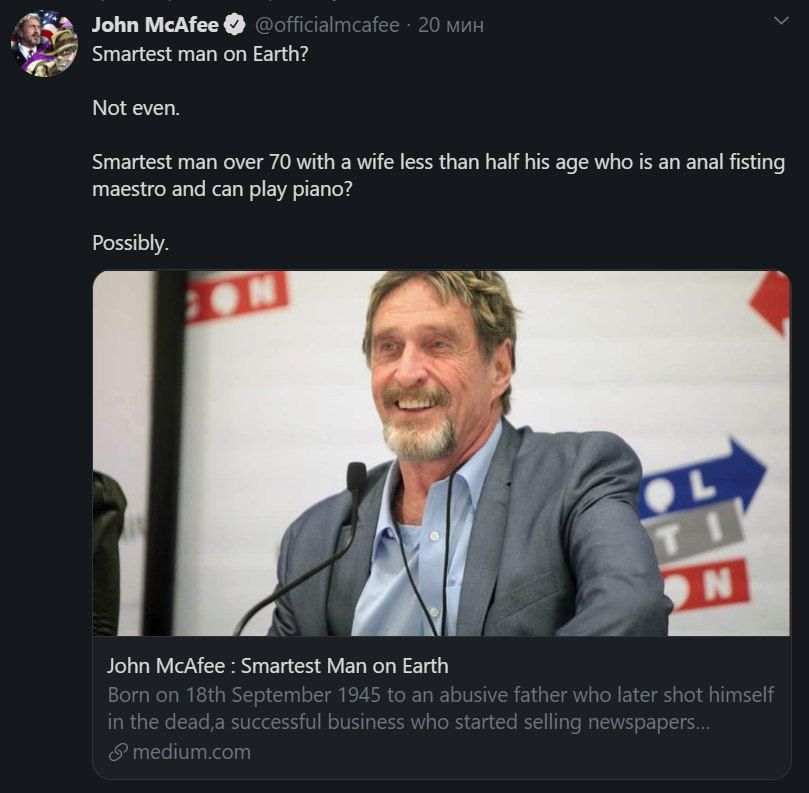809x793 pixels.
Task: Click the link chain icon before medium.com
Action: [118, 752]
